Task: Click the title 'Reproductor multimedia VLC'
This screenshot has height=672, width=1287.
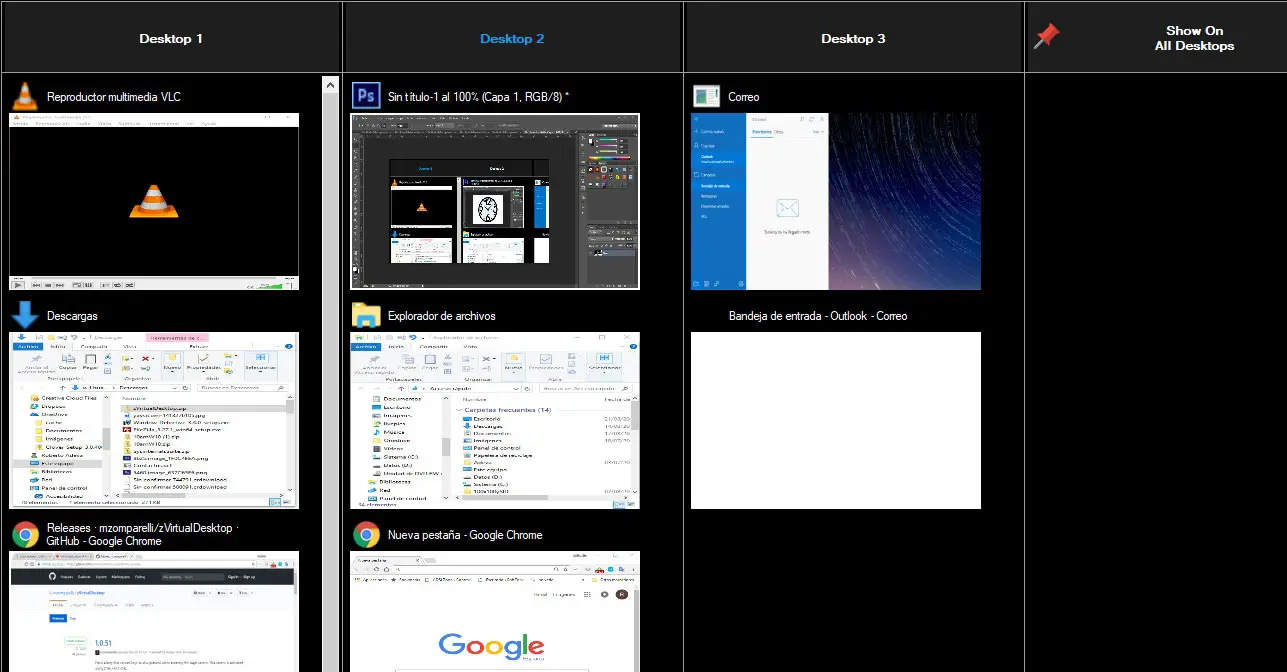Action: pyautogui.click(x=114, y=97)
